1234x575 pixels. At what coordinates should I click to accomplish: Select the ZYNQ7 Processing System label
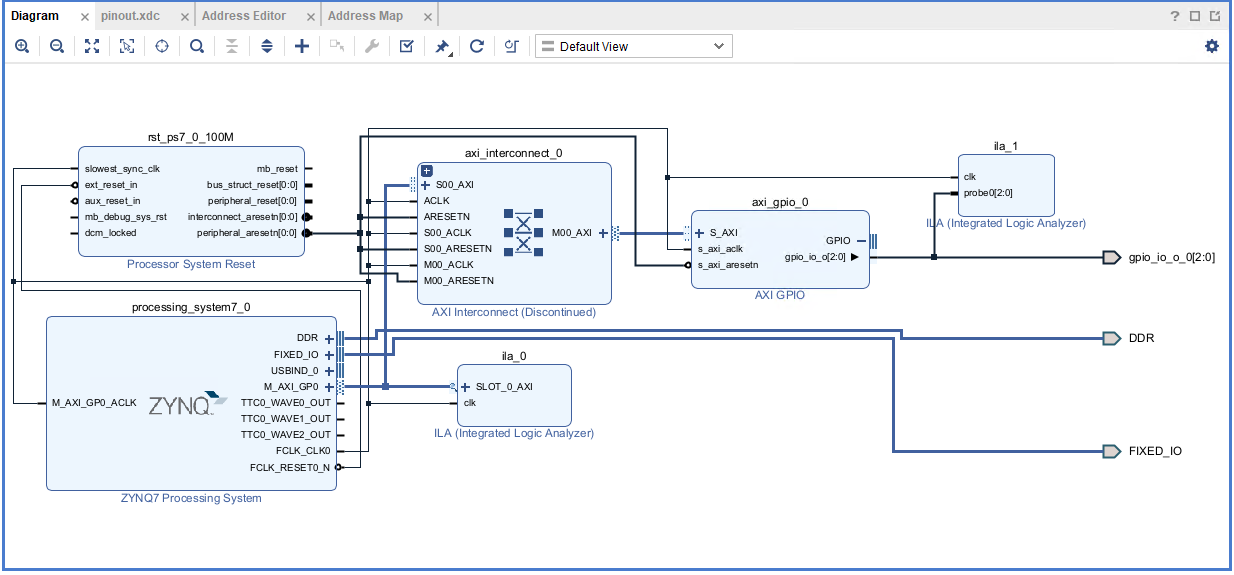191,498
